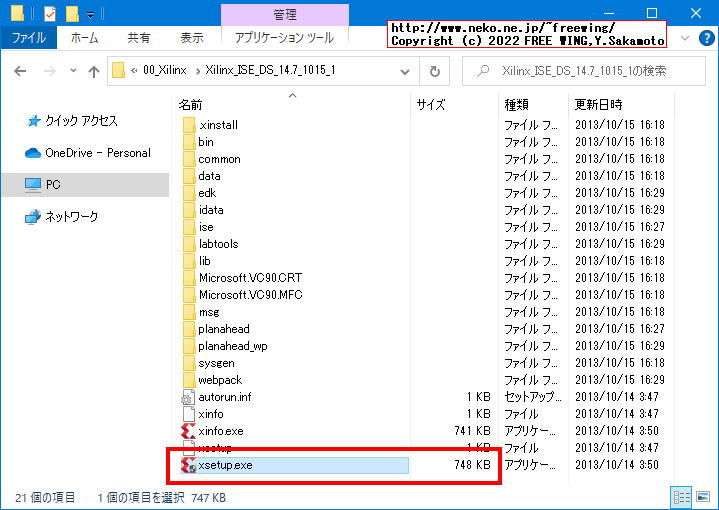The image size is (719, 510).
Task: Select ネットワーク in the navigation pane
Action: 61,216
